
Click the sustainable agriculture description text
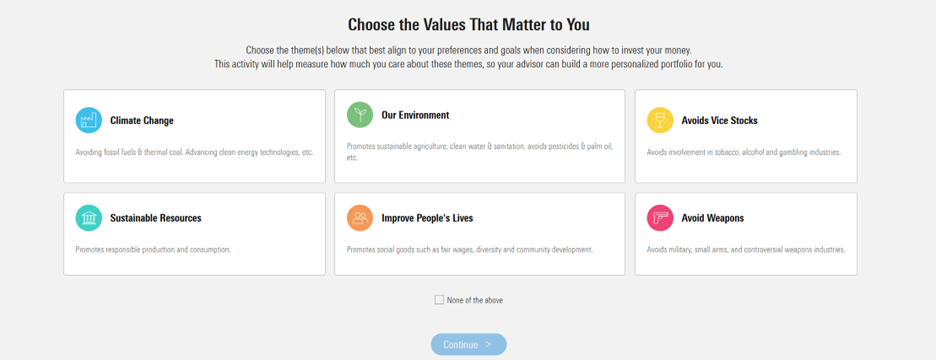click(480, 152)
